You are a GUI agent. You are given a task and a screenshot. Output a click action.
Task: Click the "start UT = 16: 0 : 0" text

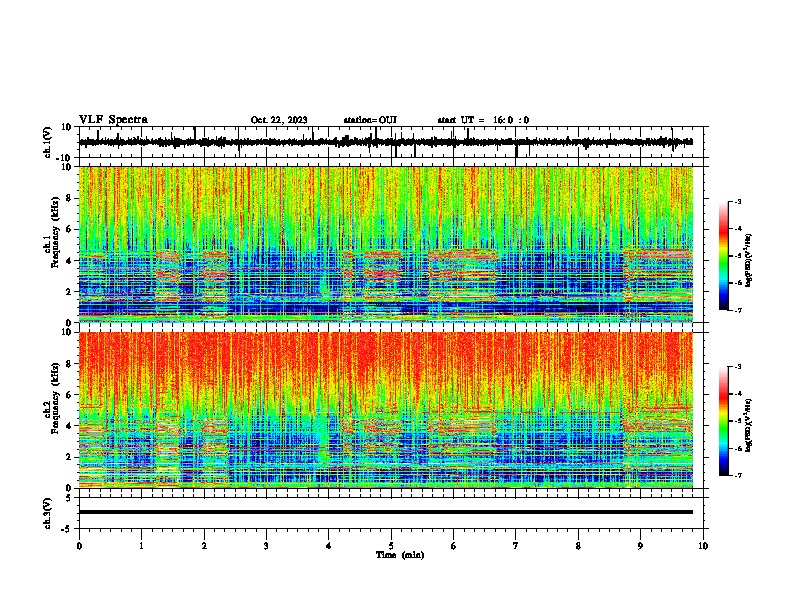(x=483, y=120)
